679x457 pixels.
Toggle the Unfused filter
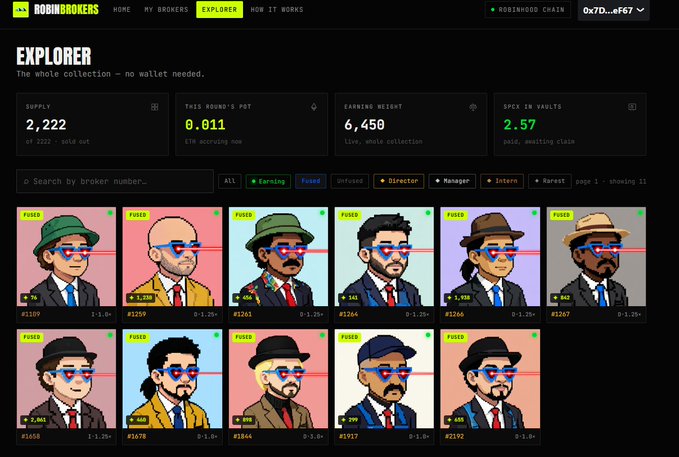350,181
